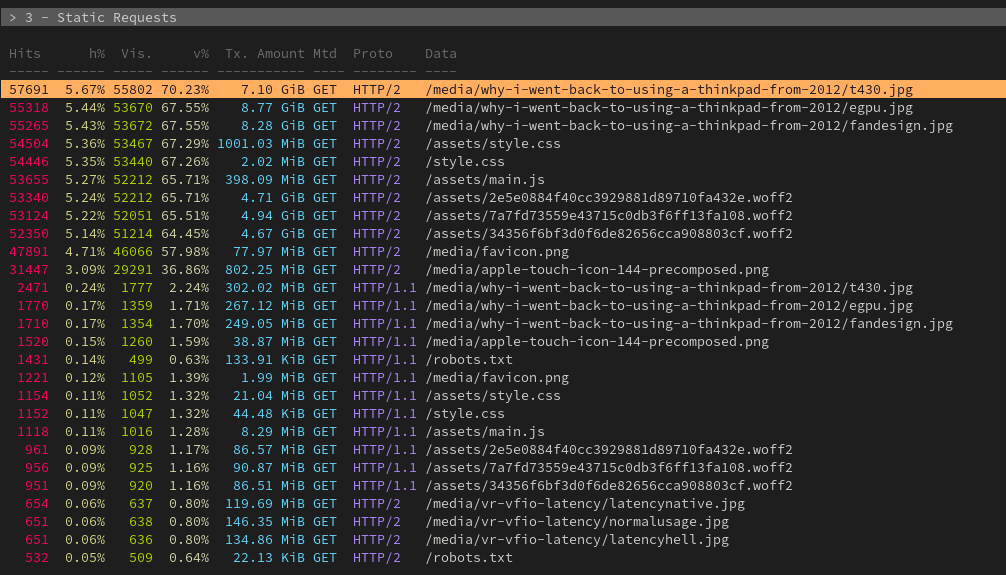Click the latencyhell.jpg request row

point(576,540)
